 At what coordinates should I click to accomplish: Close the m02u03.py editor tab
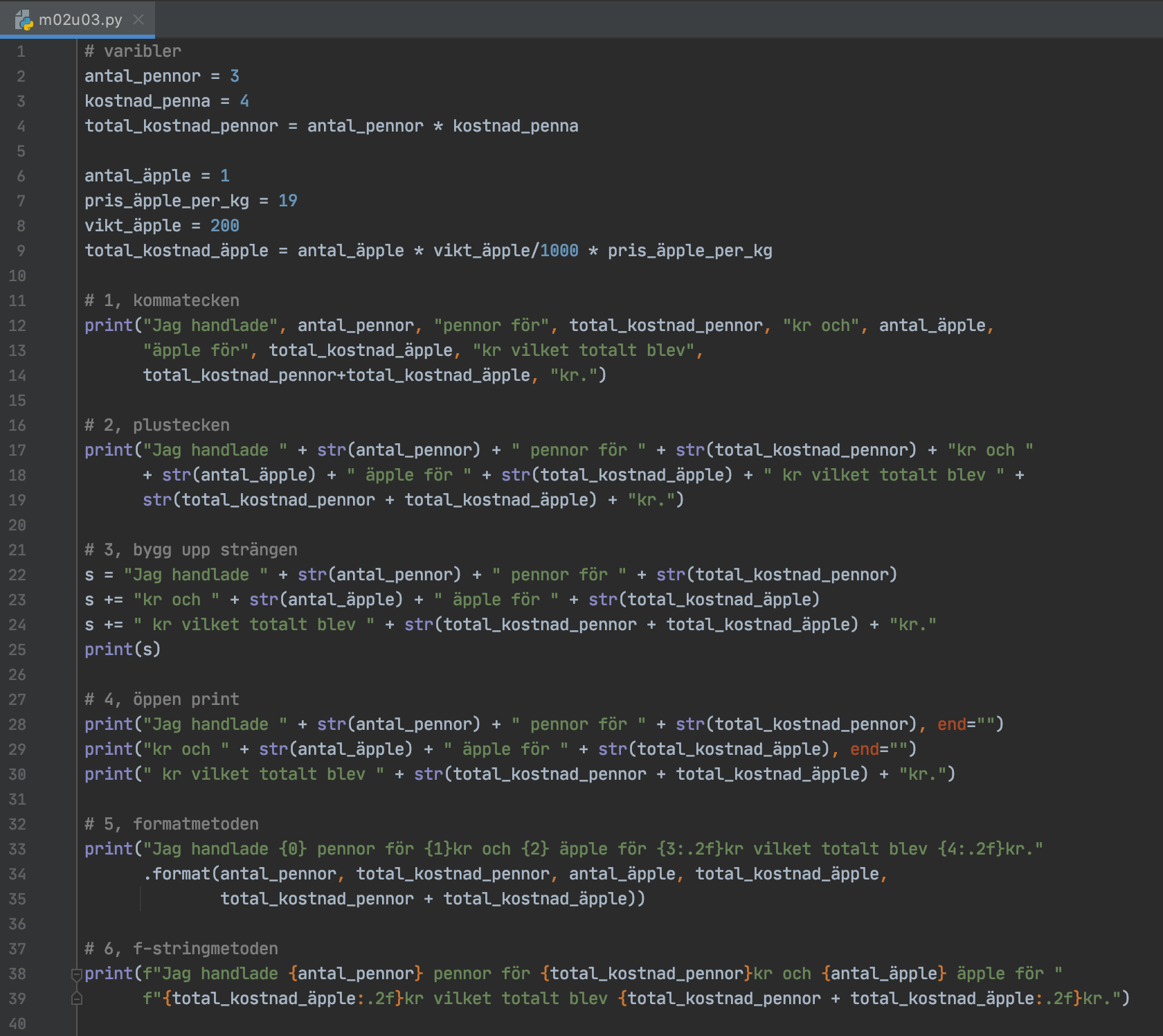click(x=138, y=19)
